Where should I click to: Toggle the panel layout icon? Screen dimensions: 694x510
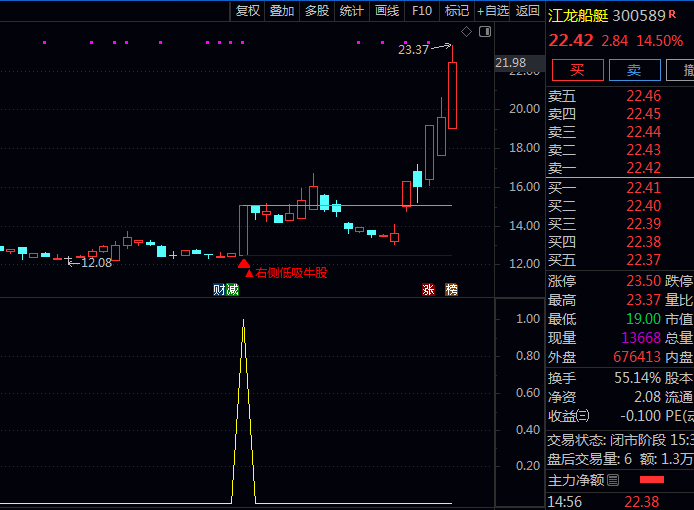pos(485,31)
